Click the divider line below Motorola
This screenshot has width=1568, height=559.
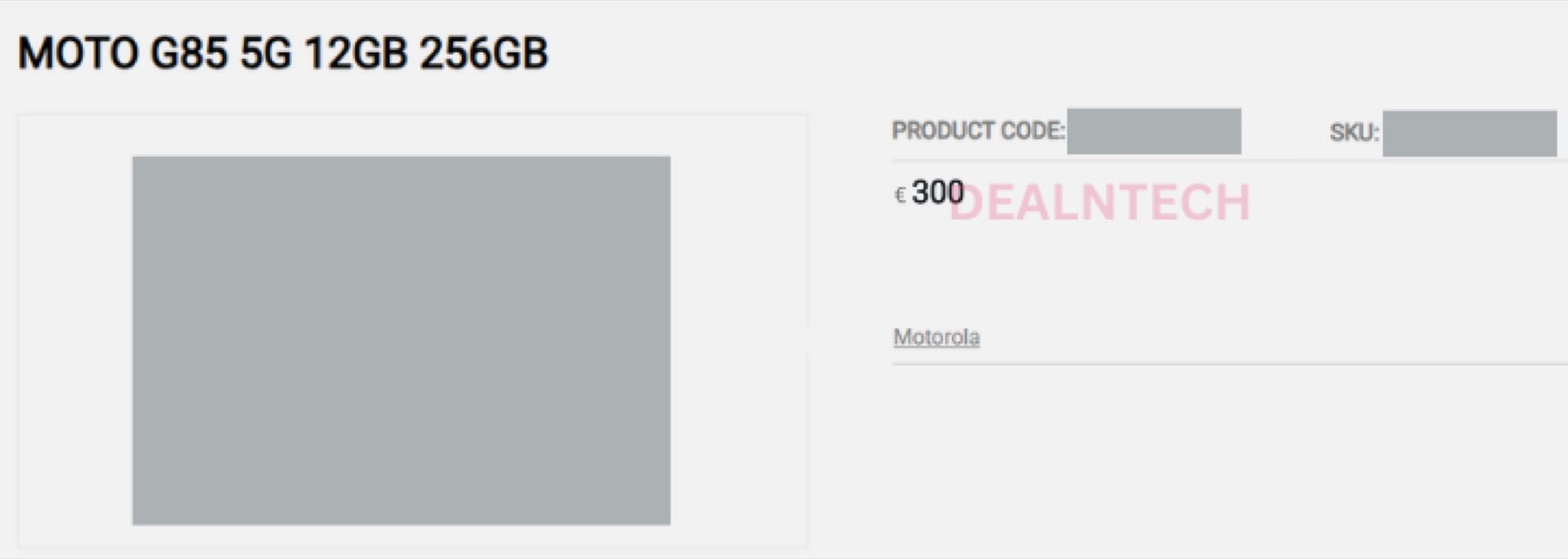pos(1225,364)
